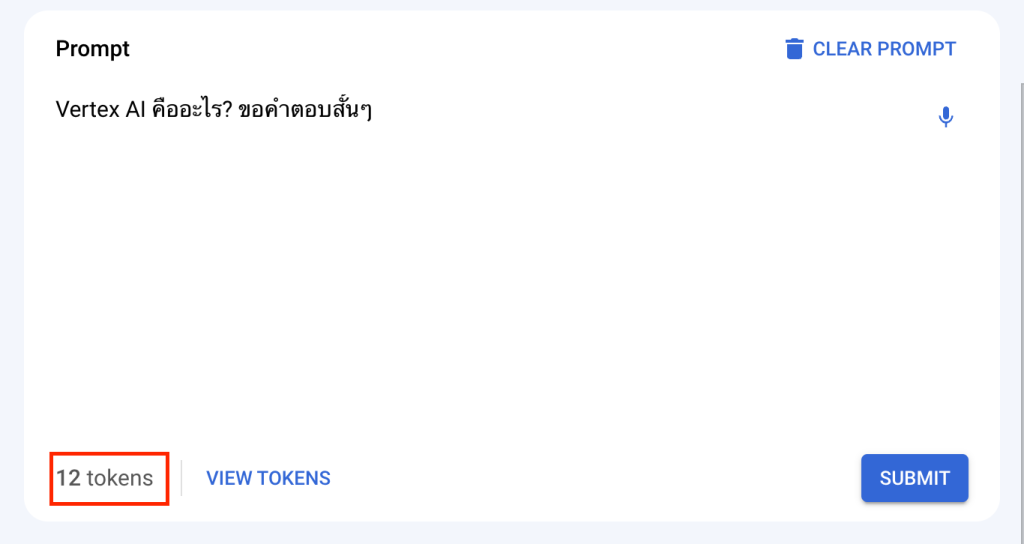Place cursor after the ๆ character
Viewport: 1024px width, 544px height.
[x=372, y=111]
